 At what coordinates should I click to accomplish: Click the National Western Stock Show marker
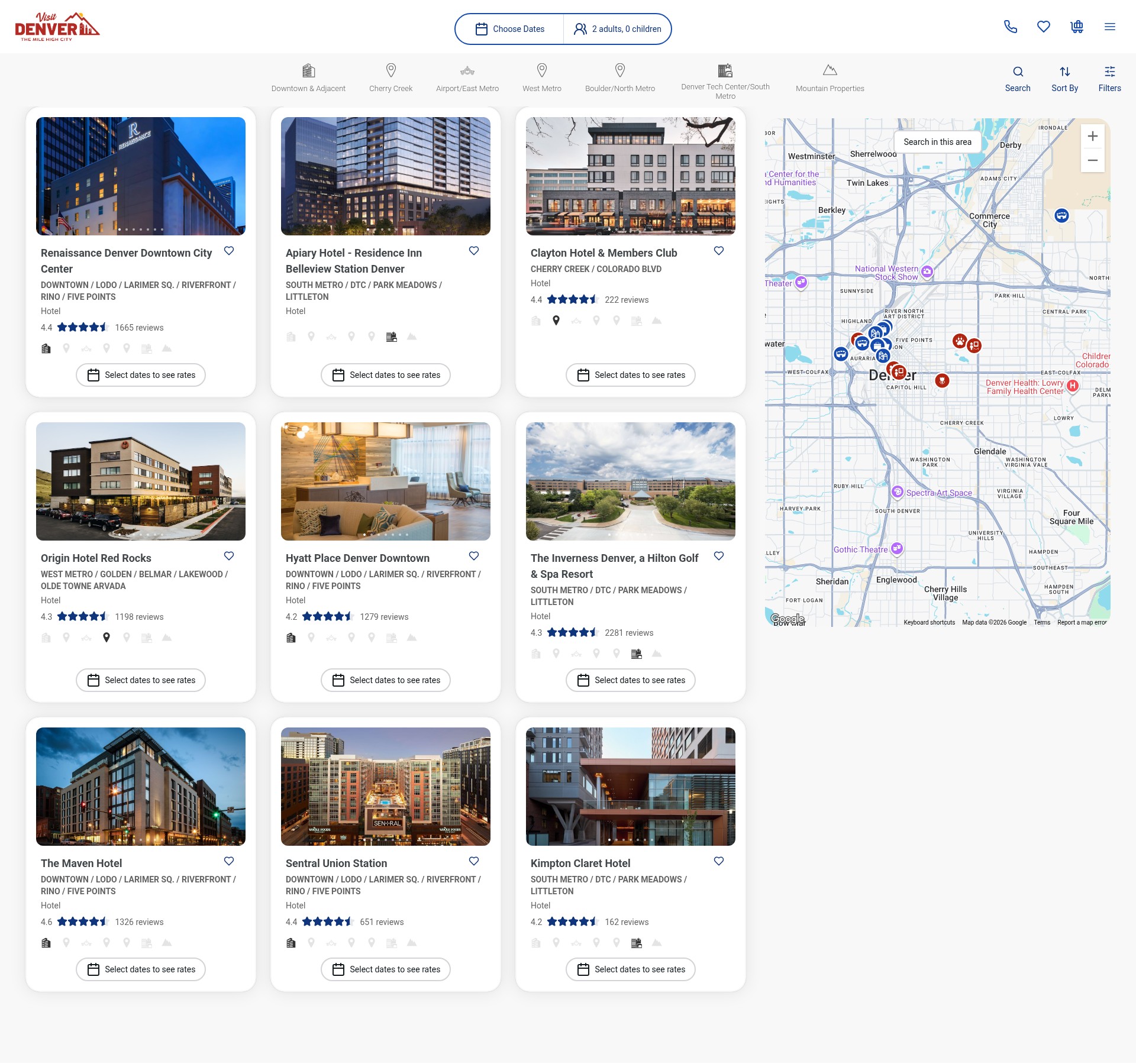[927, 272]
